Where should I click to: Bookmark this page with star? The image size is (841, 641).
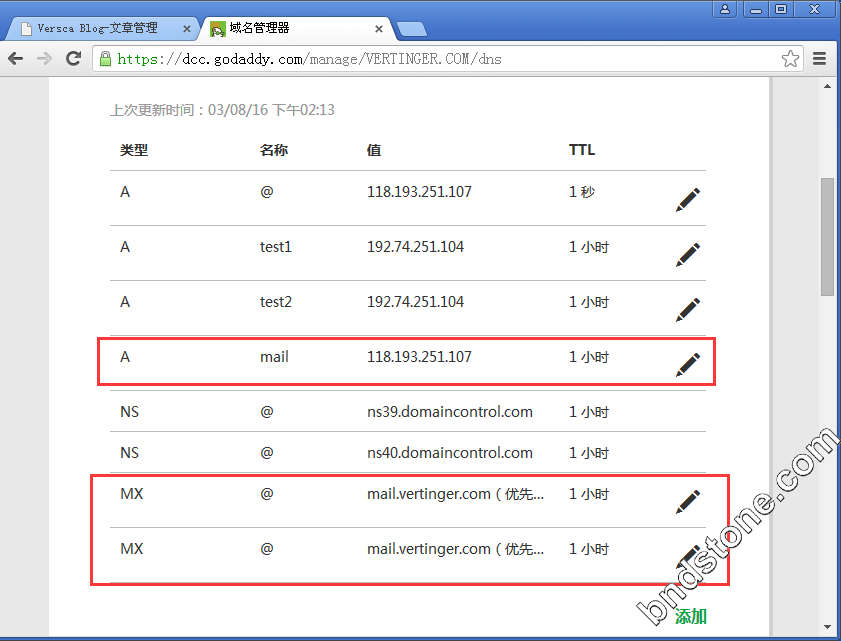click(x=790, y=58)
